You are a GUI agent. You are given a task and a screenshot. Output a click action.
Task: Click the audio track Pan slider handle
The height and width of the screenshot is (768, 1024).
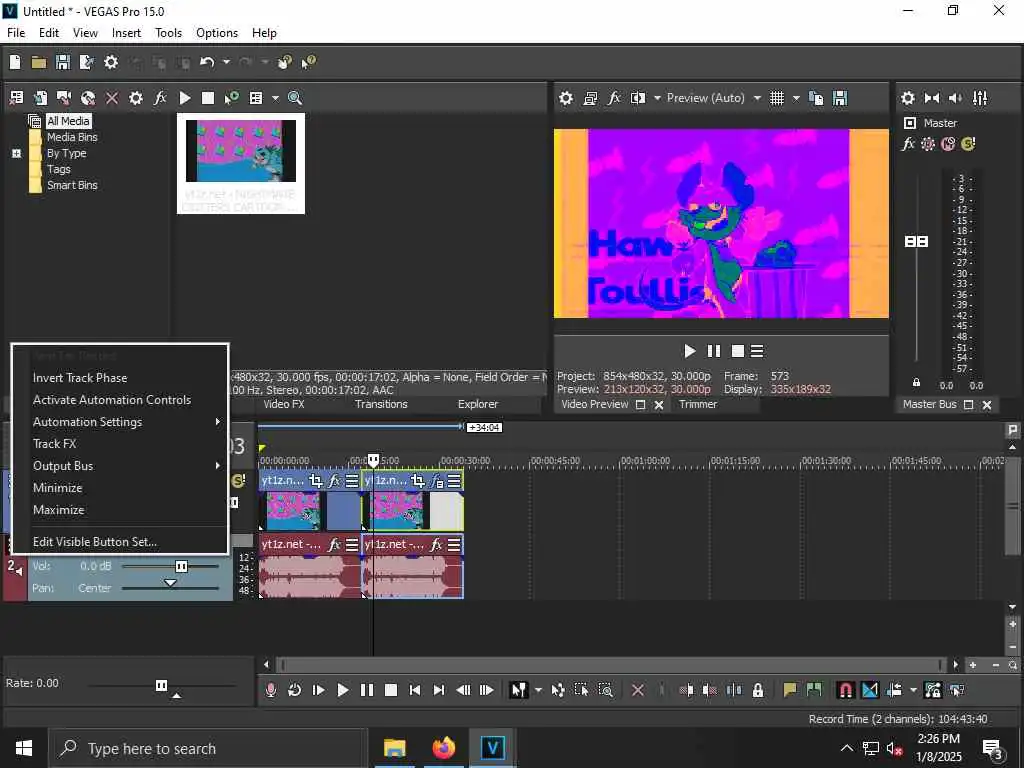[170, 583]
